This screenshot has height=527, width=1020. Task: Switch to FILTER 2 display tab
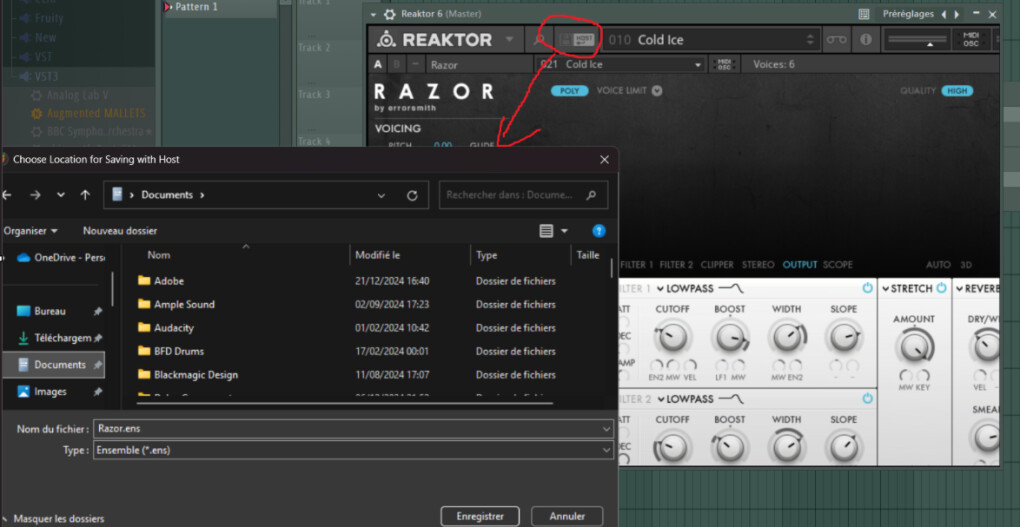[676, 265]
